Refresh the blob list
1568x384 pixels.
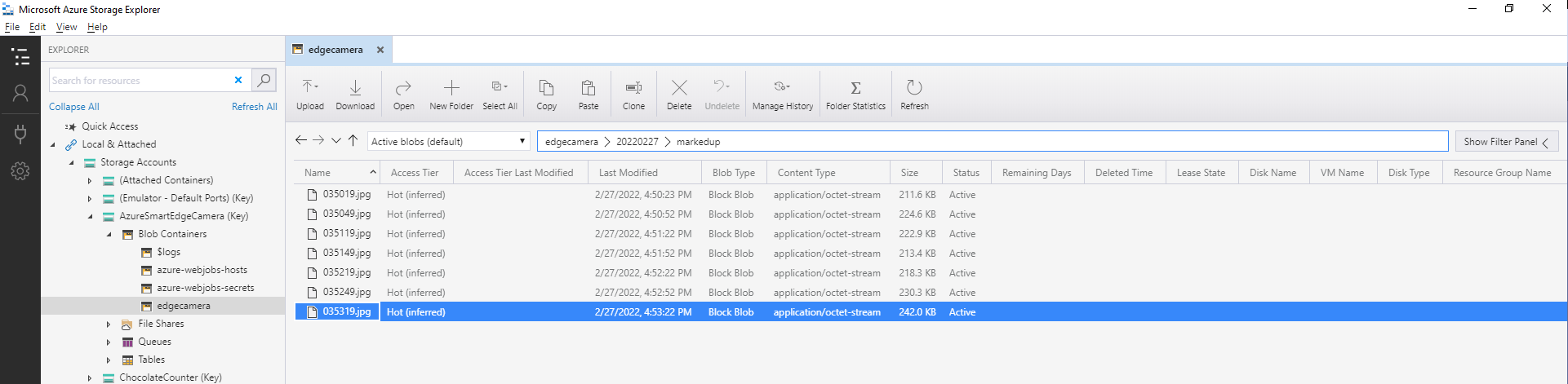(914, 95)
